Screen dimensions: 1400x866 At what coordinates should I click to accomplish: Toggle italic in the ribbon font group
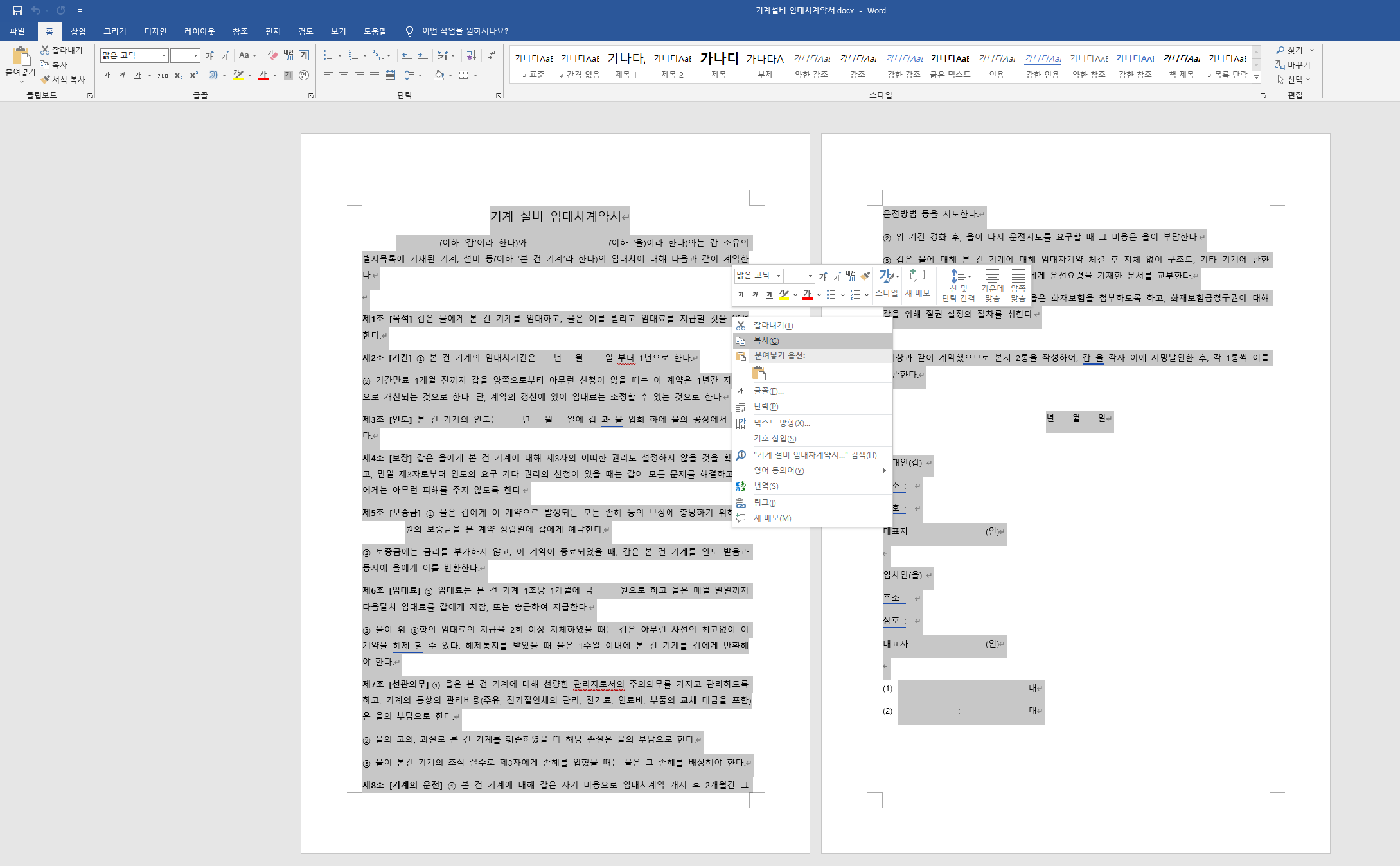click(x=122, y=75)
